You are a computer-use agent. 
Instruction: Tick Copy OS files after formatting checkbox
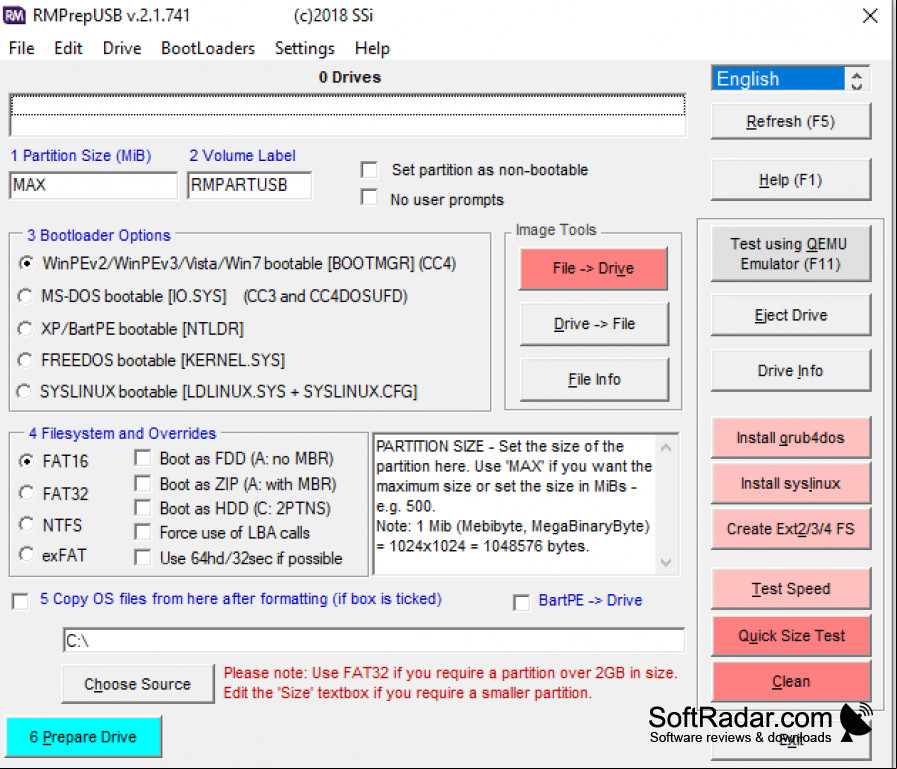pyautogui.click(x=21, y=601)
